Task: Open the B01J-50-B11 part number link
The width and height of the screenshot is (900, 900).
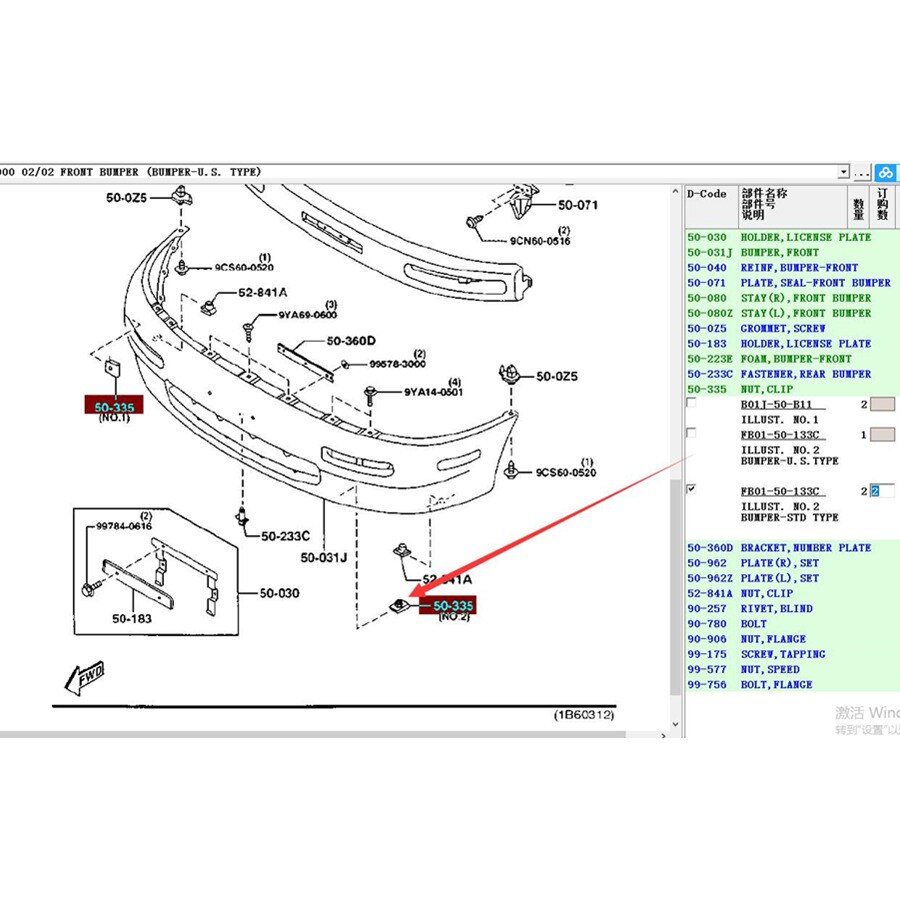Action: (x=777, y=404)
